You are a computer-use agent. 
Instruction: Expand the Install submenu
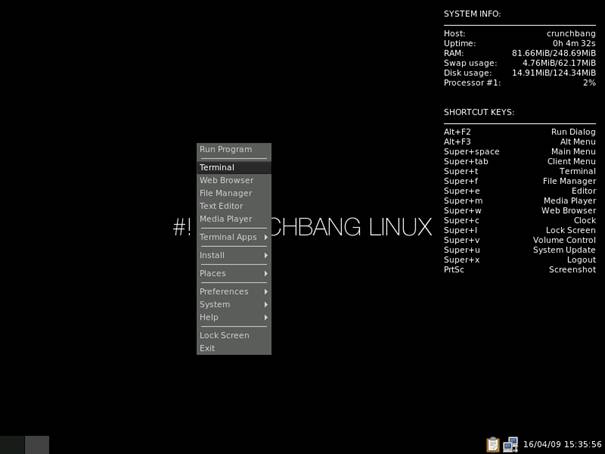pyautogui.click(x=234, y=255)
